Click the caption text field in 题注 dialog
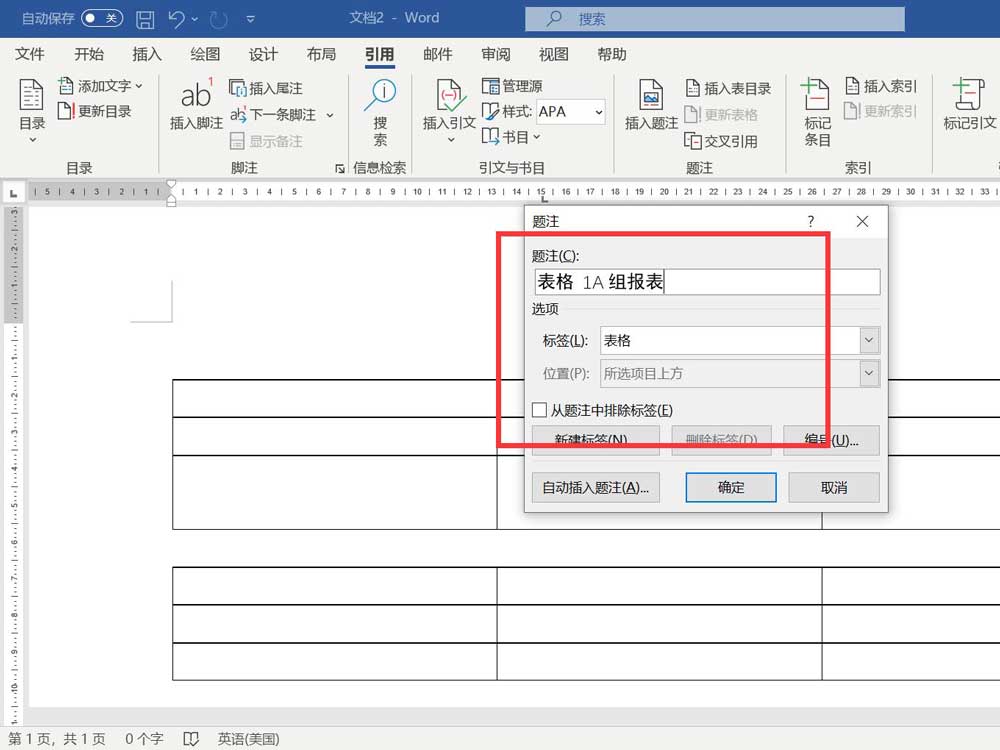Image resolution: width=1000 pixels, height=750 pixels. click(x=707, y=282)
